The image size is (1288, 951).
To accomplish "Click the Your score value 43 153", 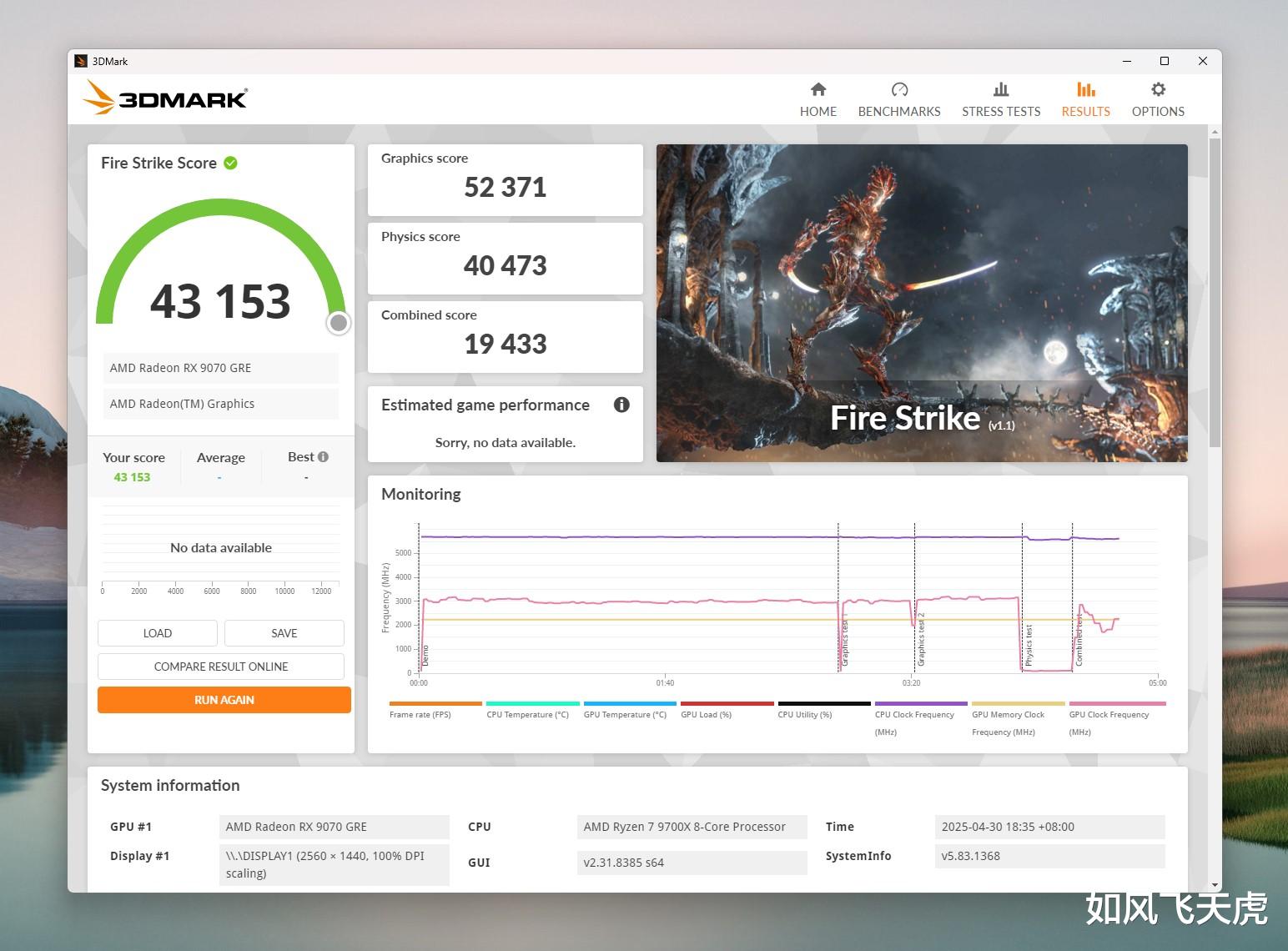I will 132,477.
